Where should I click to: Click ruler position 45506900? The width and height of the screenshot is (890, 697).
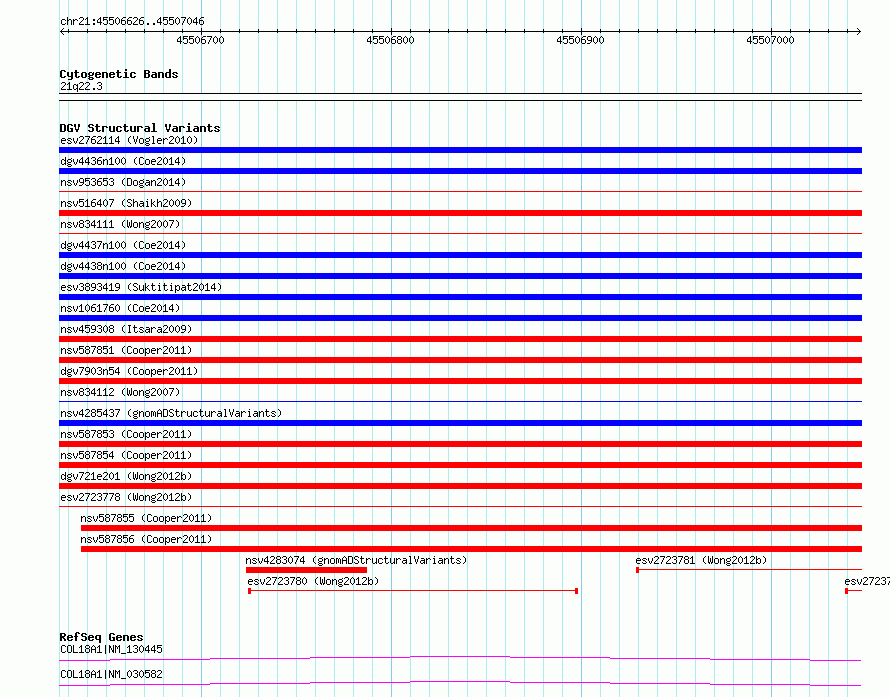(x=580, y=40)
